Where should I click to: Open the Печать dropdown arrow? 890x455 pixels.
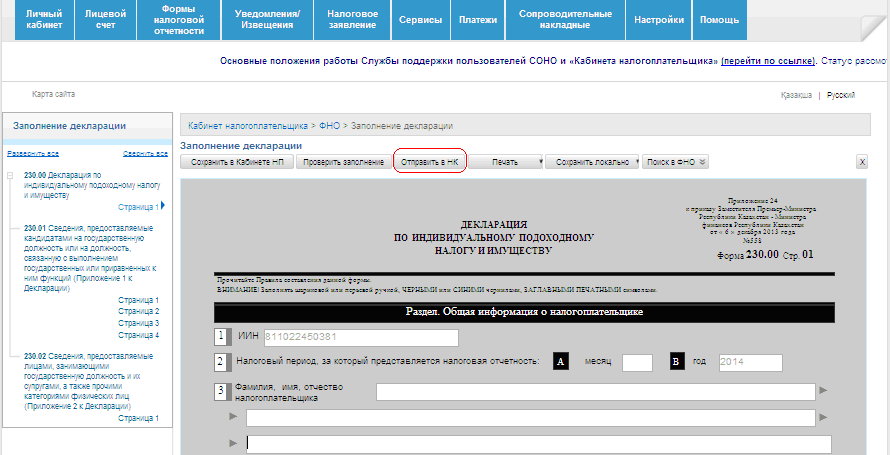541,162
